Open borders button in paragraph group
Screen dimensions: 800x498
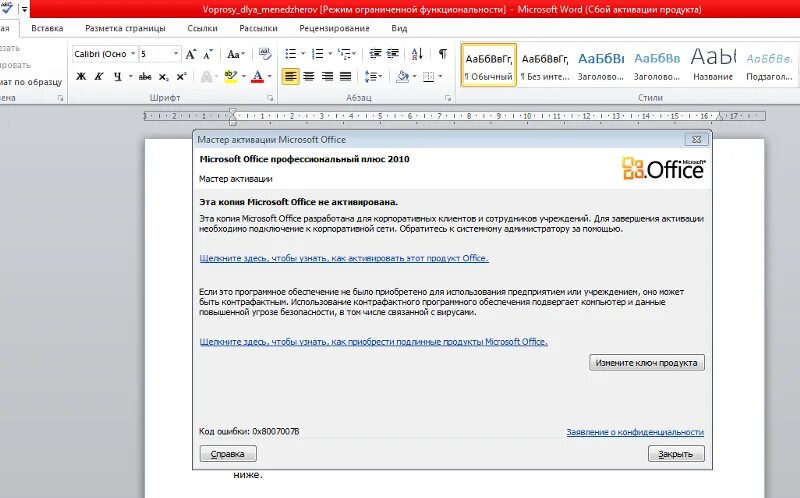tap(429, 77)
